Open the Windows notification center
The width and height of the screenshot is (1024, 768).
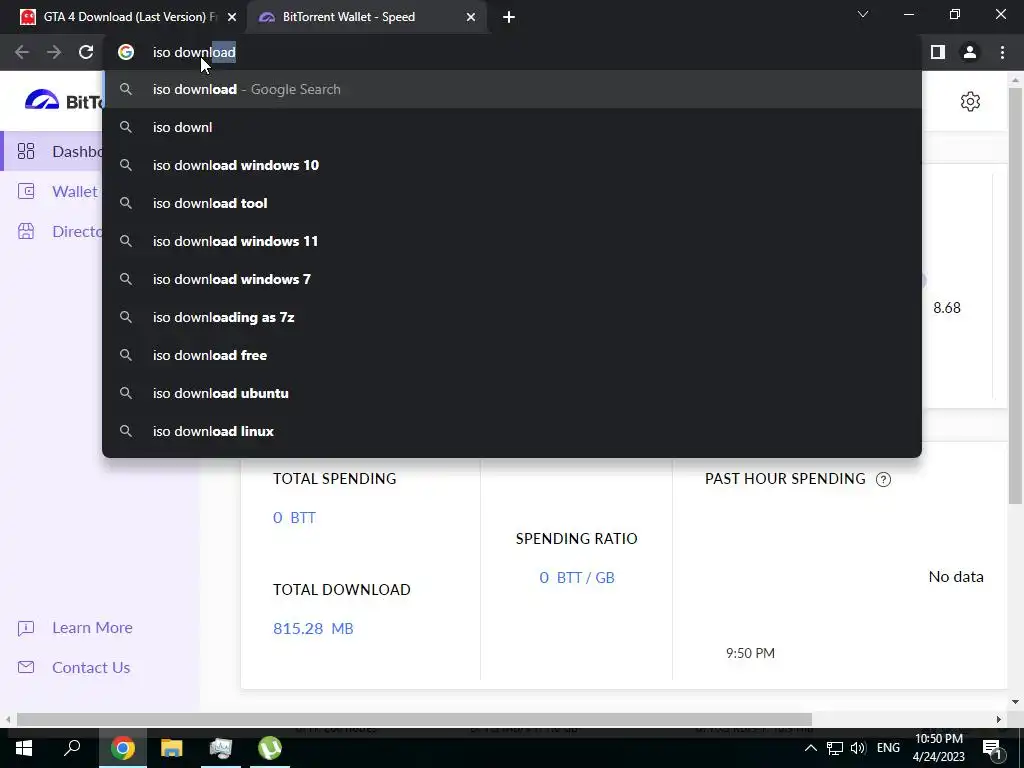coord(992,748)
